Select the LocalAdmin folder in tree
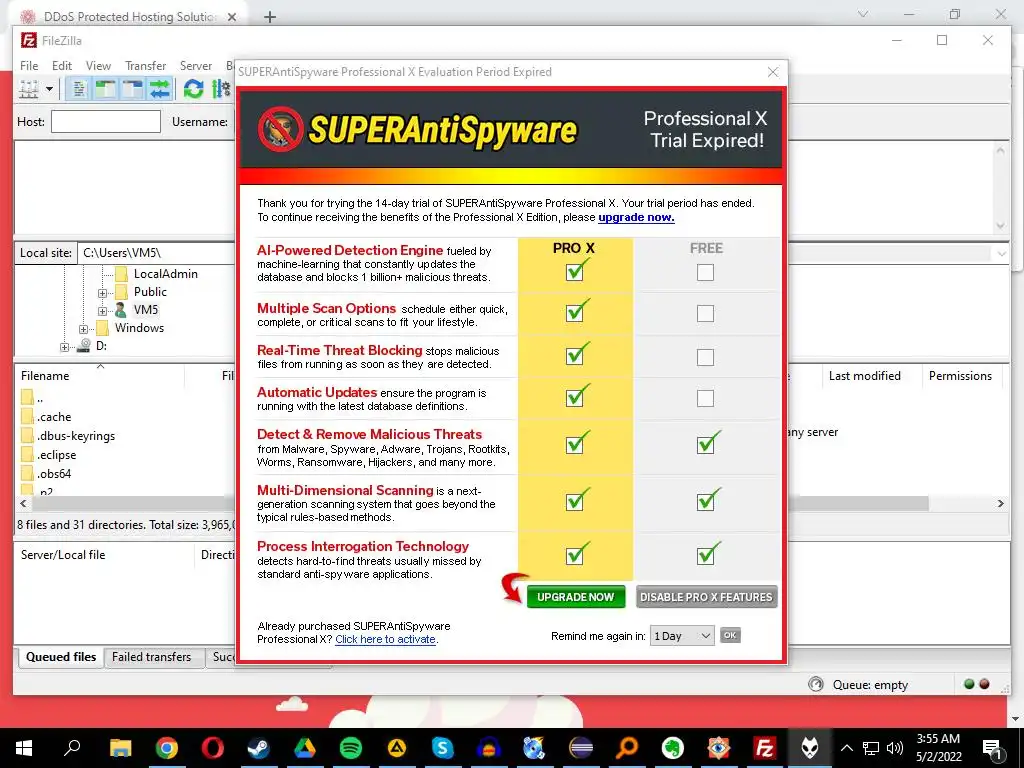Screen dimensions: 1024x768 click(165, 274)
